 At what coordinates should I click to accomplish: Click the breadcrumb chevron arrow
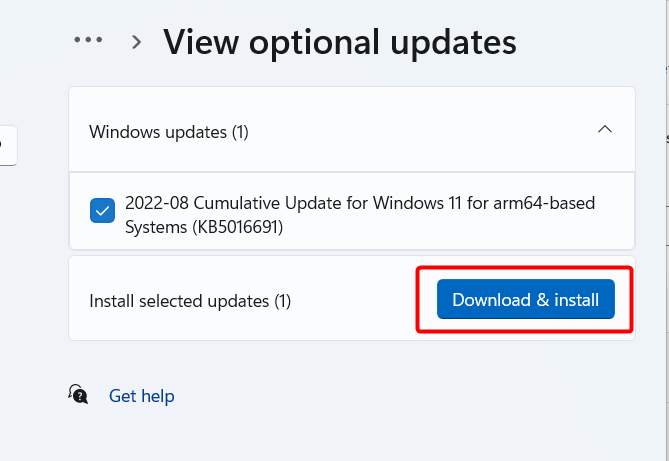(x=137, y=42)
